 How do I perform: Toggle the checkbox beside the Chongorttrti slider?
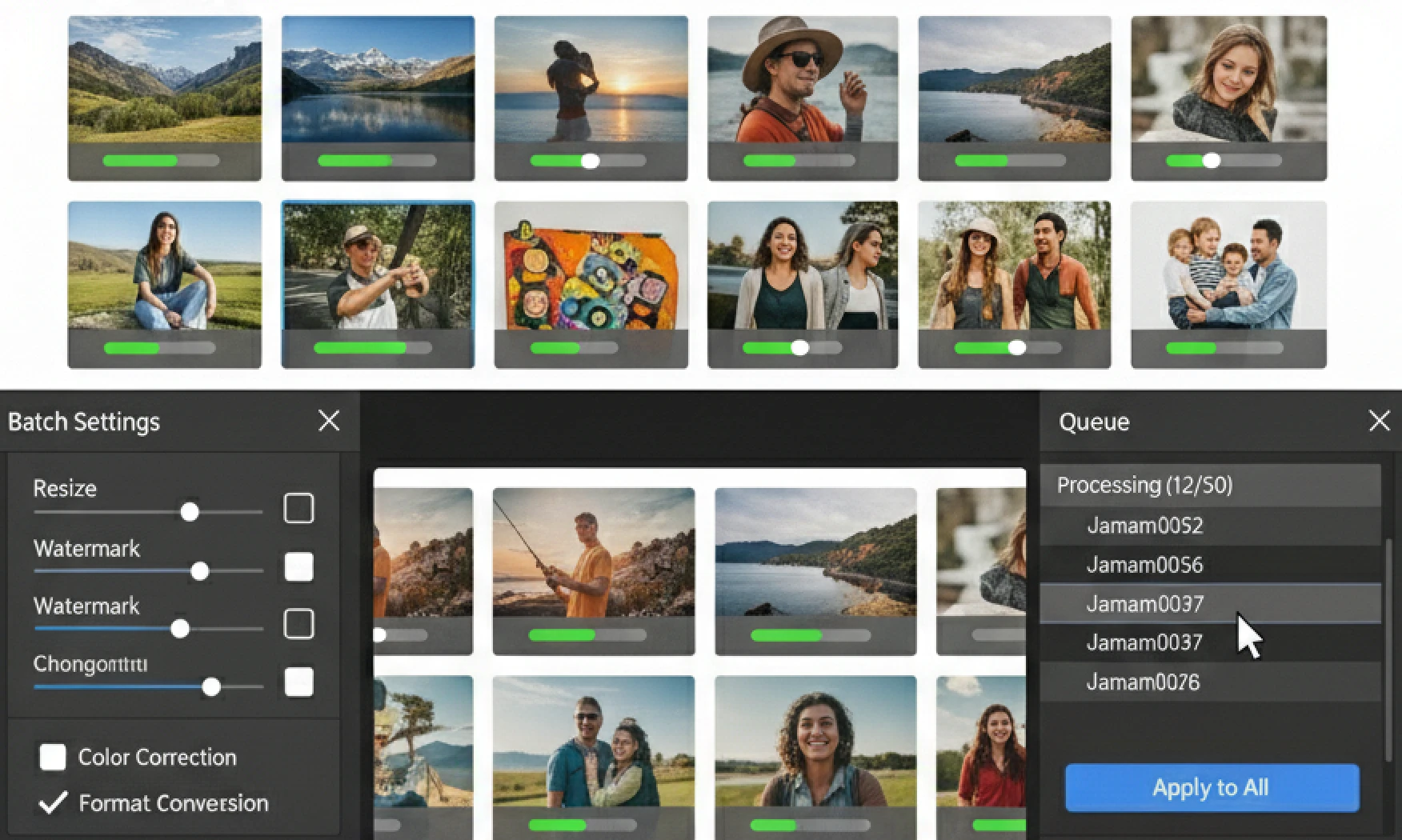point(298,682)
